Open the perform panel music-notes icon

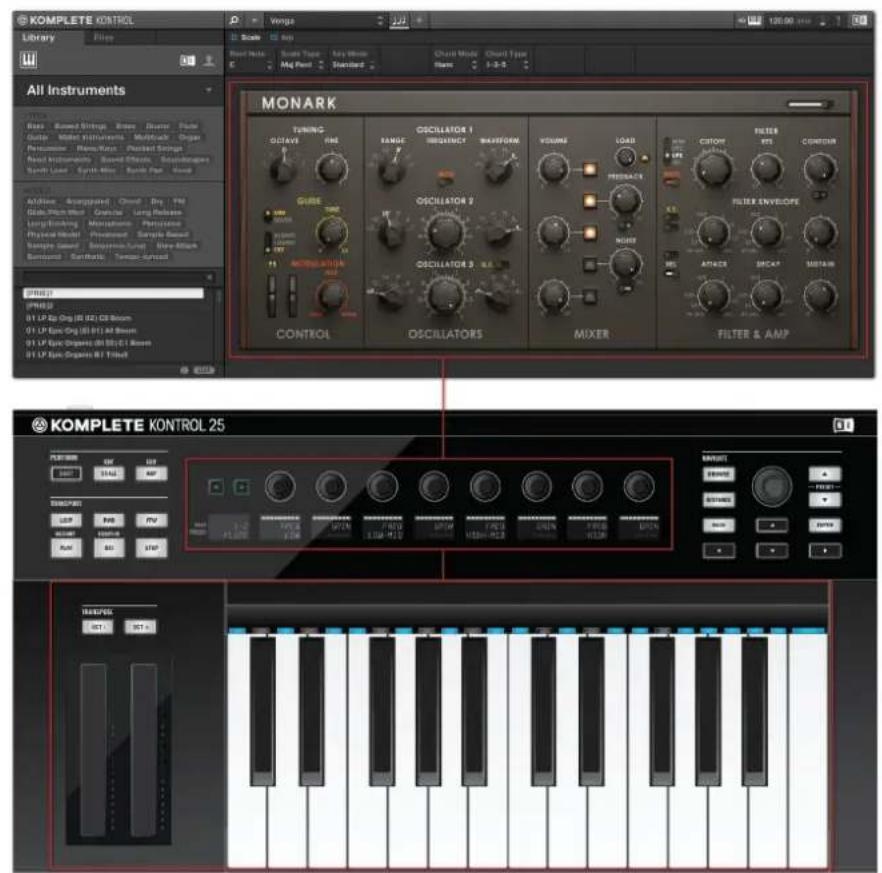[399, 21]
